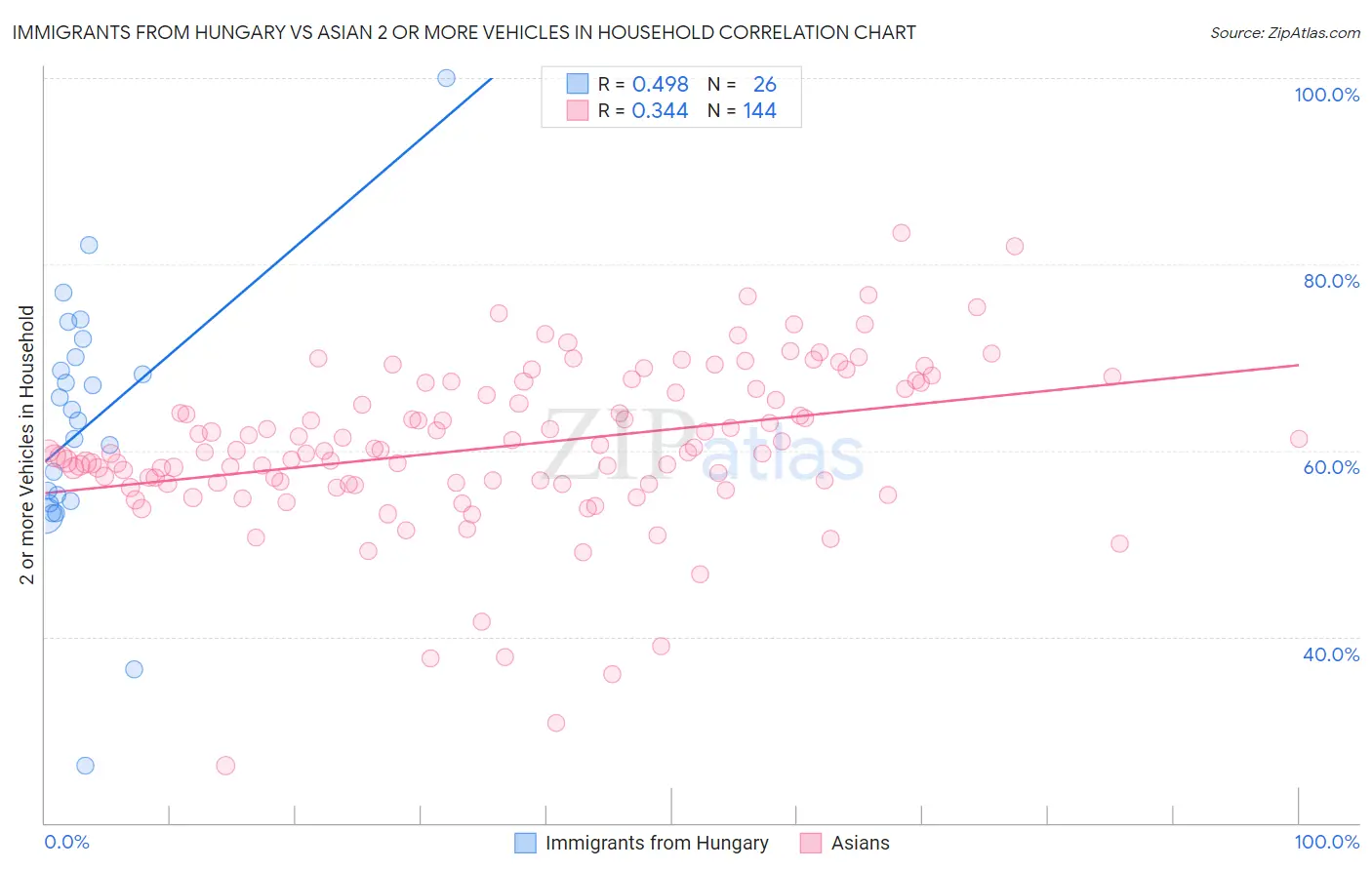Click the 0.0% x-axis label

[x=66, y=842]
